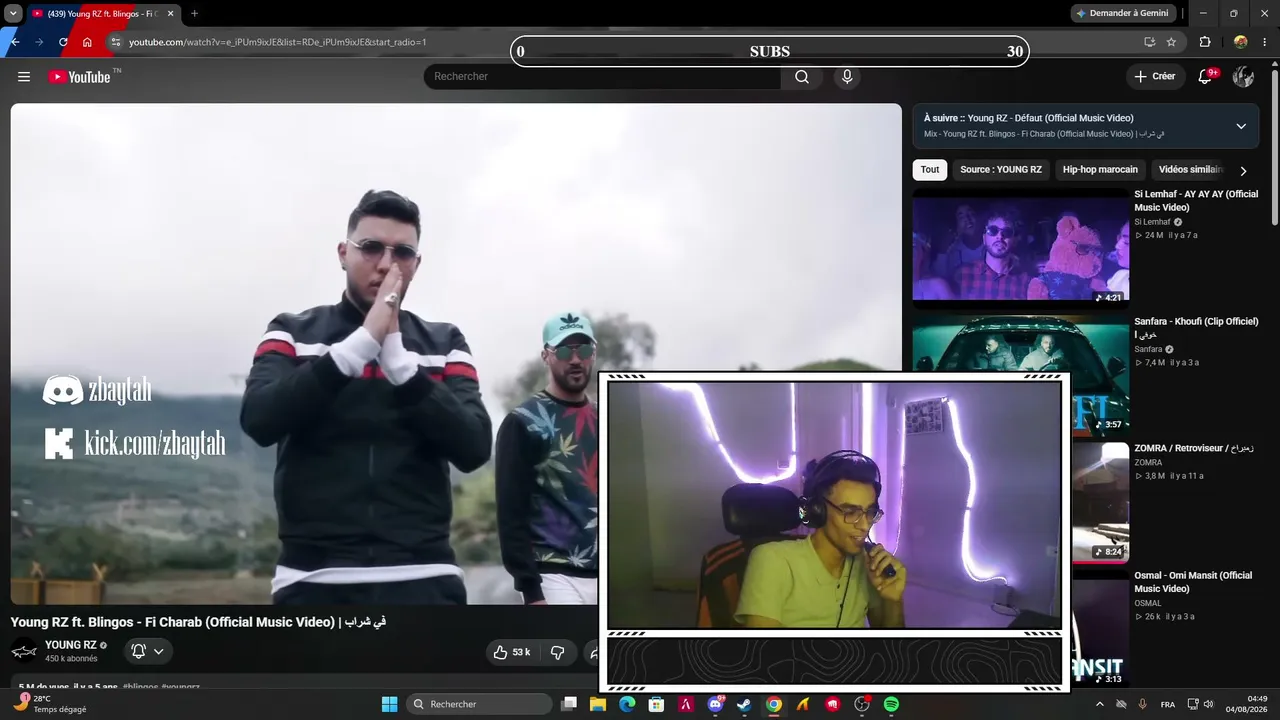Reload the current page
This screenshot has width=1280, height=720.
click(63, 42)
